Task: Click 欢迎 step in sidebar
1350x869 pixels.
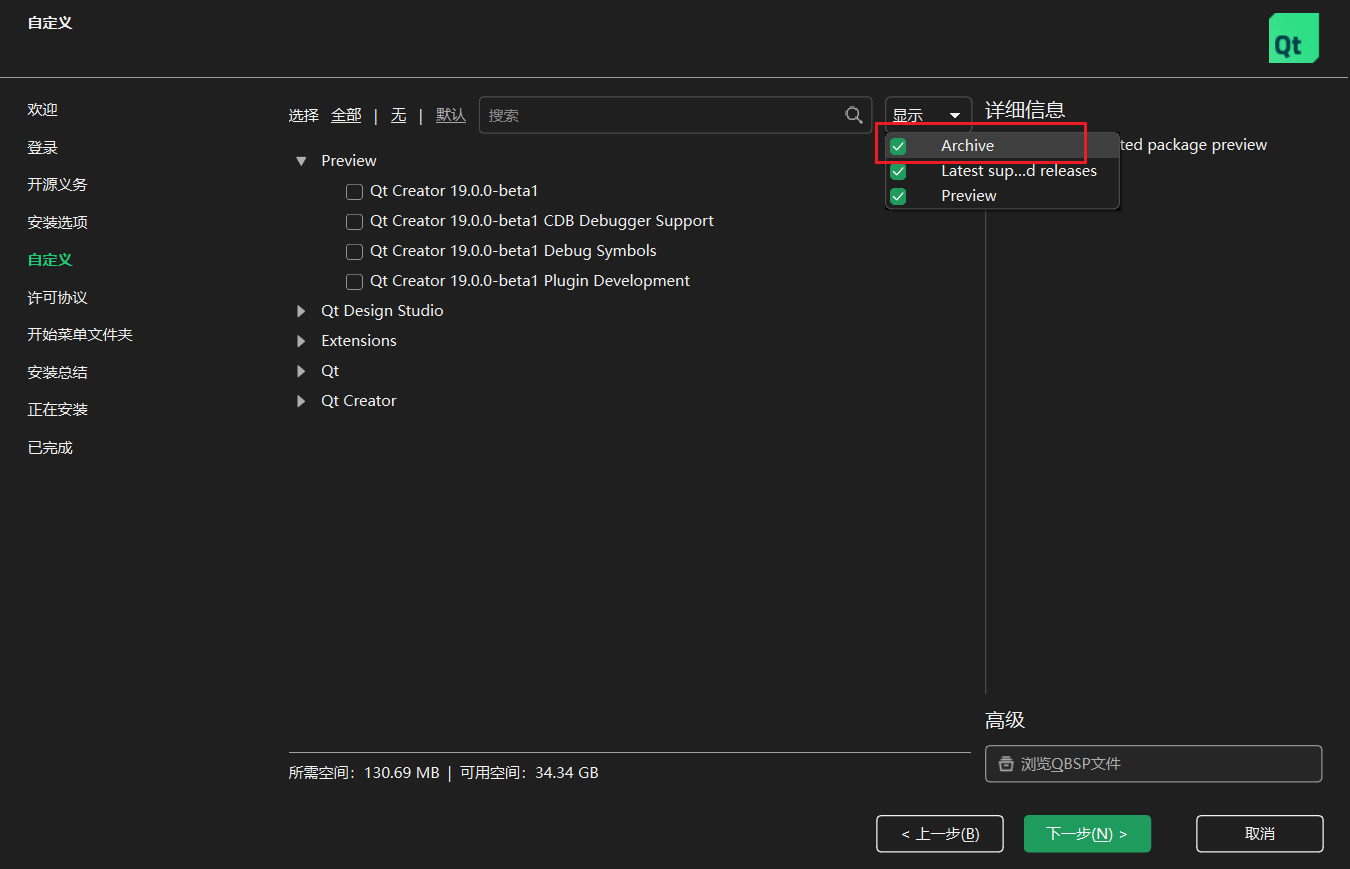Action: 43,110
